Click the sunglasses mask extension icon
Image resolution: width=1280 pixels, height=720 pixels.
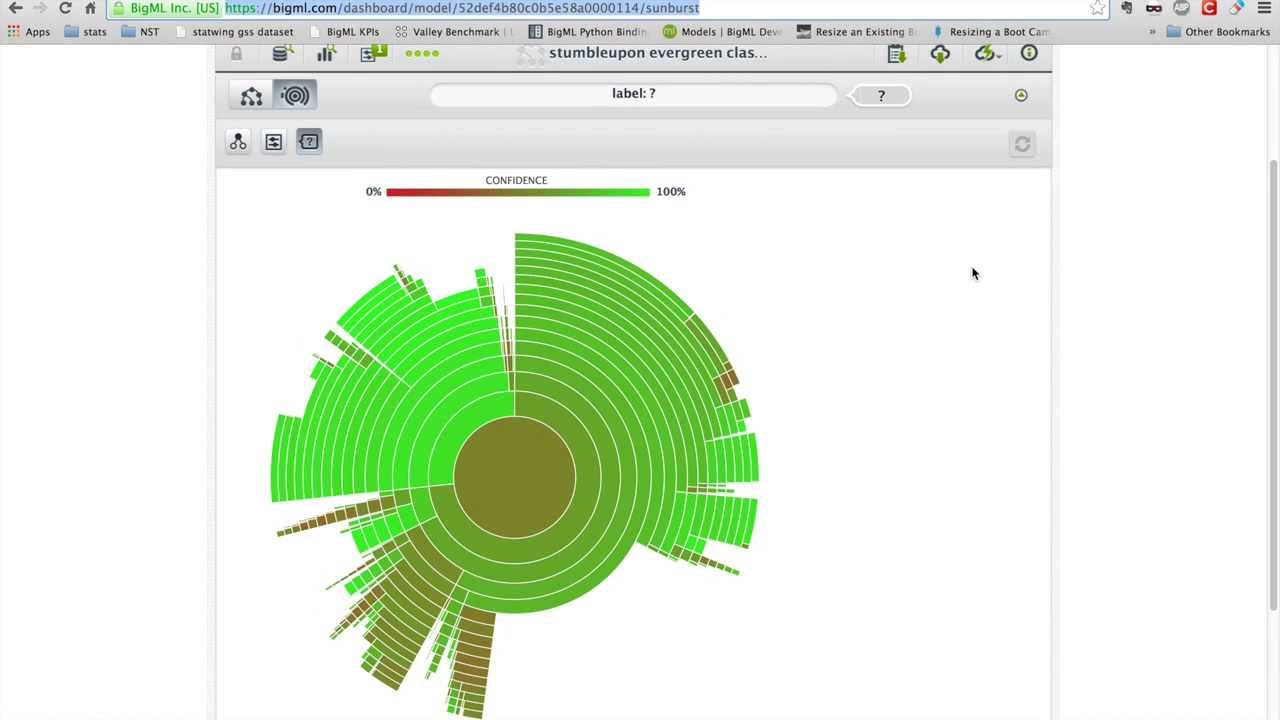(x=1154, y=8)
